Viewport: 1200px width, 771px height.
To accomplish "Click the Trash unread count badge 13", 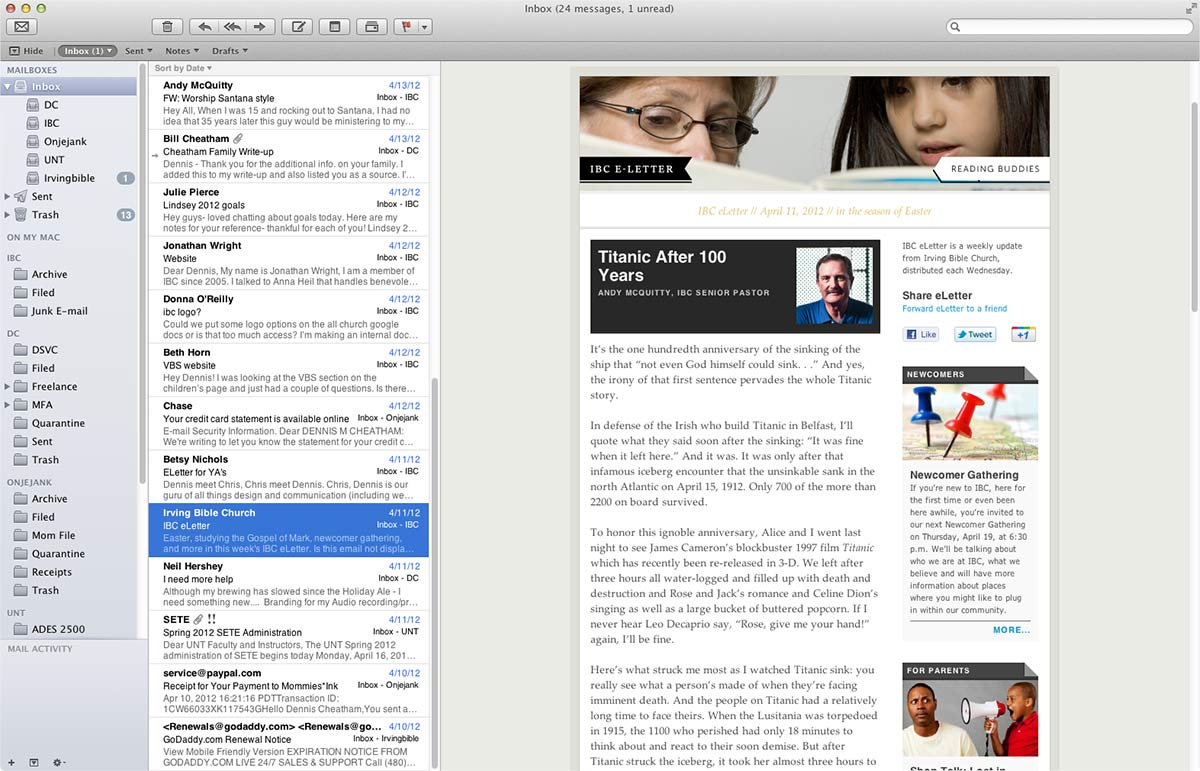I will click(125, 215).
